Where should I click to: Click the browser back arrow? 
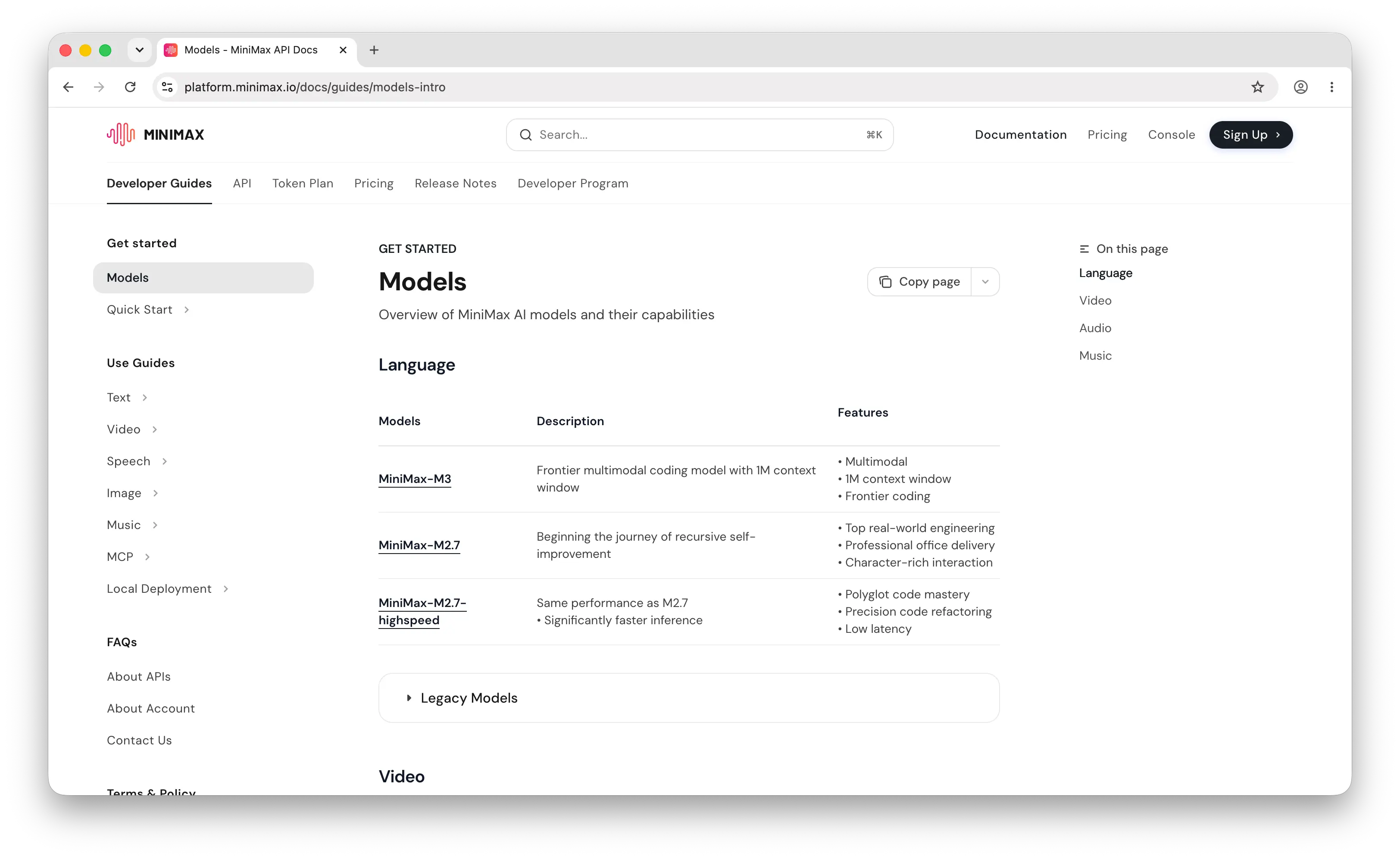tap(68, 87)
